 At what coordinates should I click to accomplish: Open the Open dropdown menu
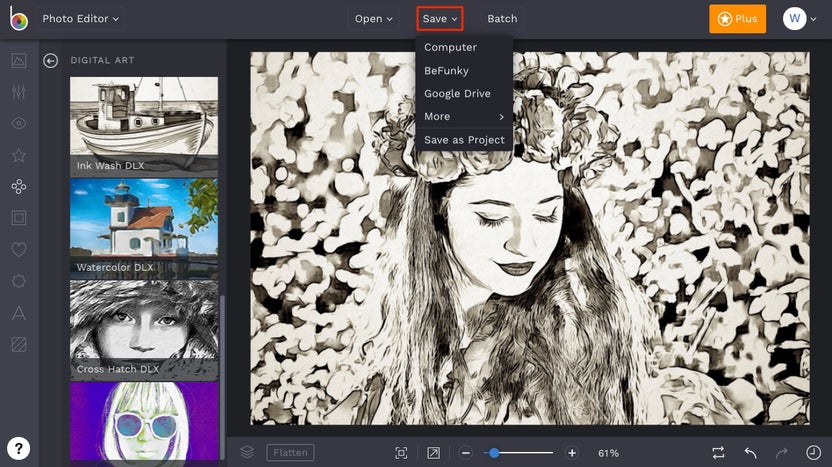374,19
